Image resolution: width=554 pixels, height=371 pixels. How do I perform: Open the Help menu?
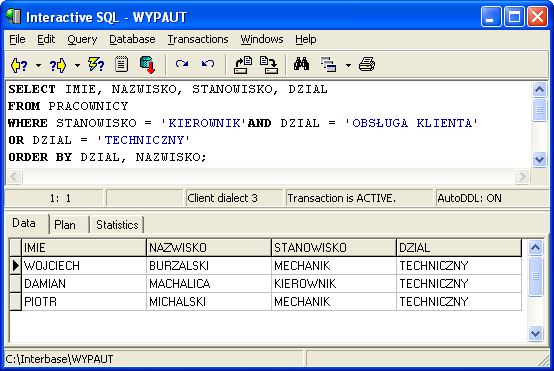coord(306,39)
